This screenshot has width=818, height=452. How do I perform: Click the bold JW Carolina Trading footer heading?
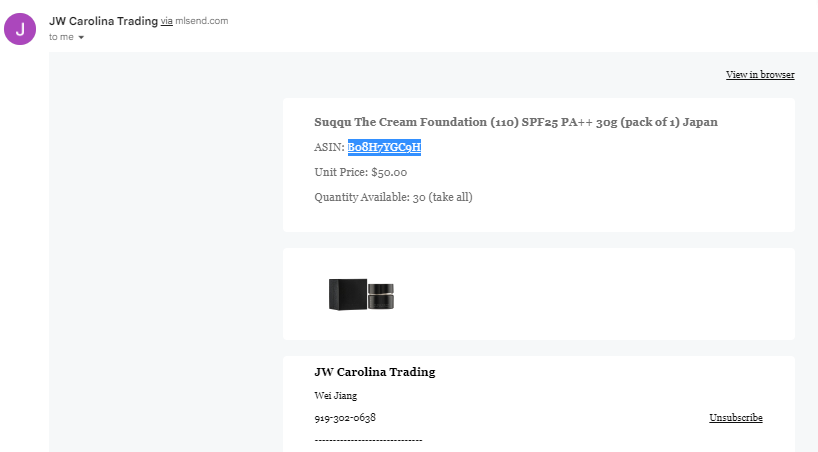tap(375, 372)
